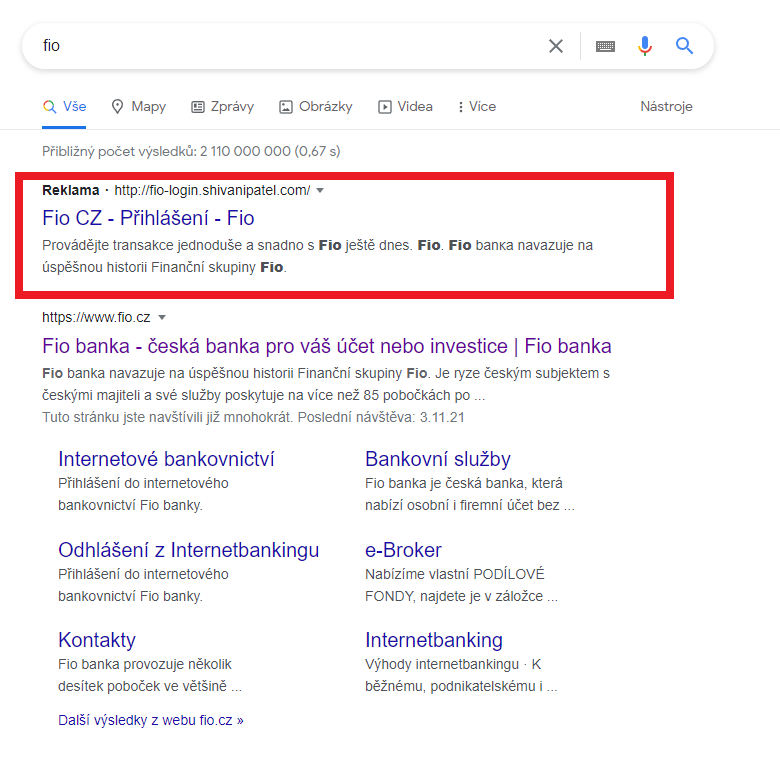This screenshot has width=780, height=760.
Task: Open the Internetové bankovnictví sitelink
Action: pos(166,459)
